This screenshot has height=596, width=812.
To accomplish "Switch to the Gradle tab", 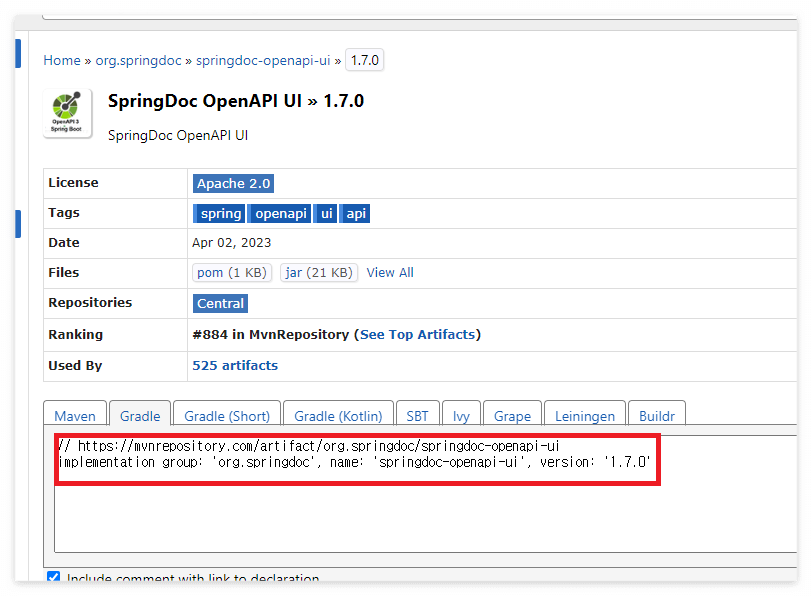I will [140, 415].
